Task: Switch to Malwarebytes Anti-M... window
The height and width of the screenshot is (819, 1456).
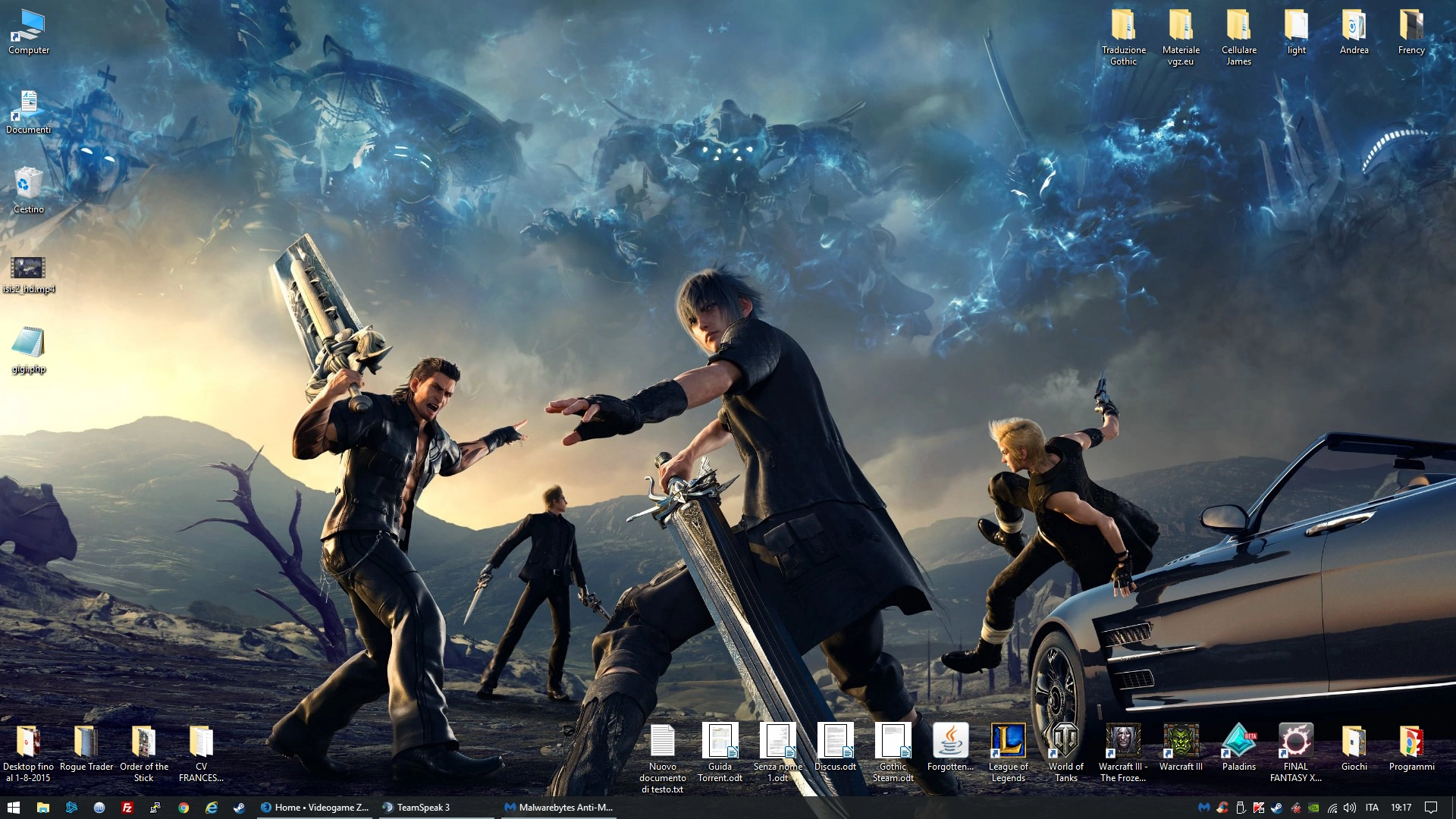Action: [x=559, y=808]
